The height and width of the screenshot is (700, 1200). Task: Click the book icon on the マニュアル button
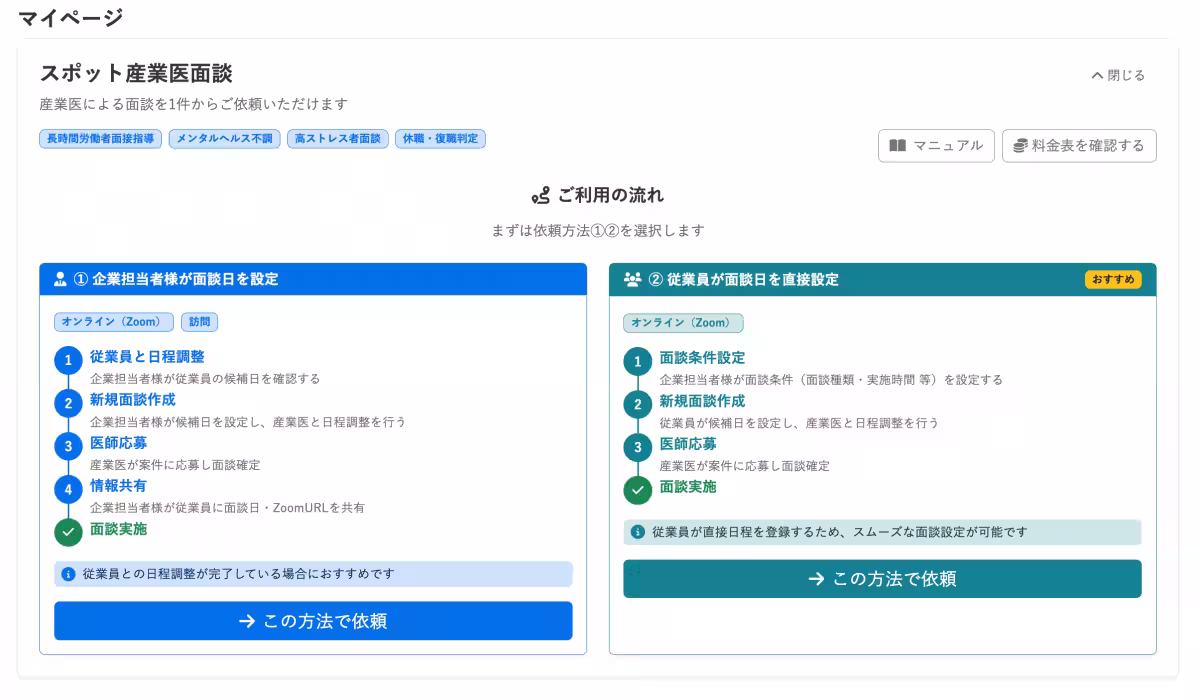[897, 145]
